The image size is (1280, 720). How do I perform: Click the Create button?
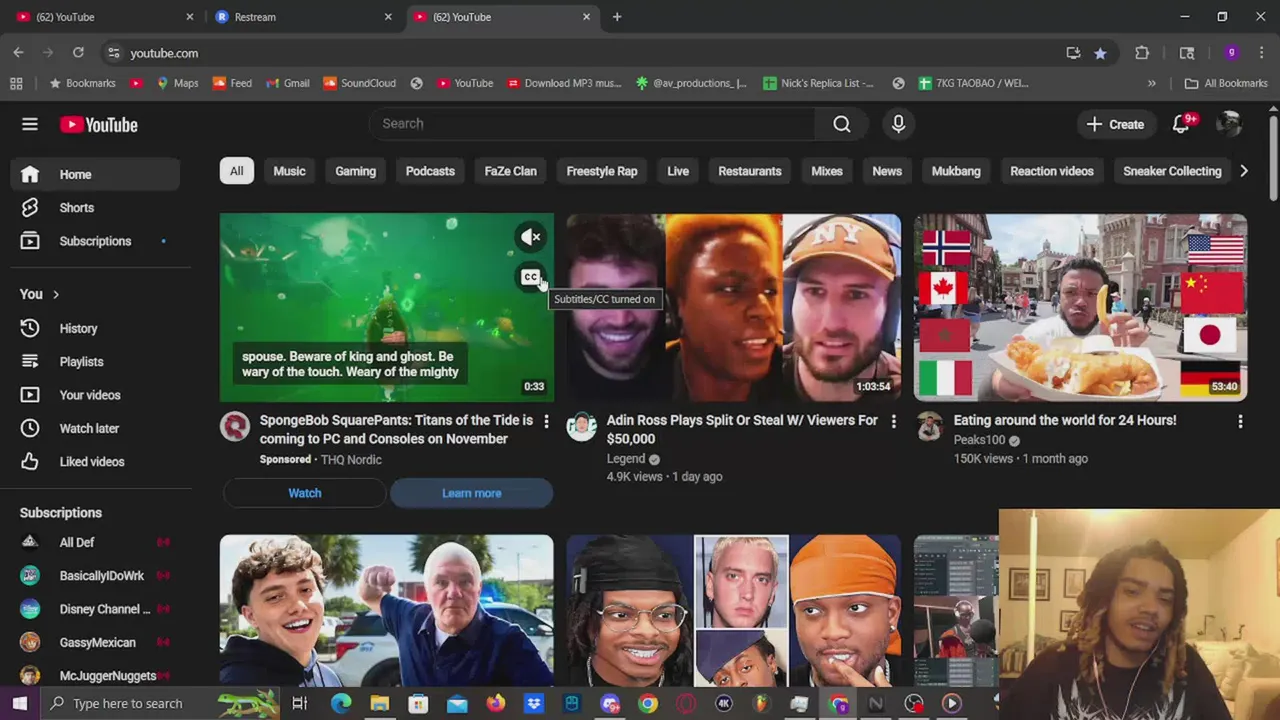pos(1115,124)
